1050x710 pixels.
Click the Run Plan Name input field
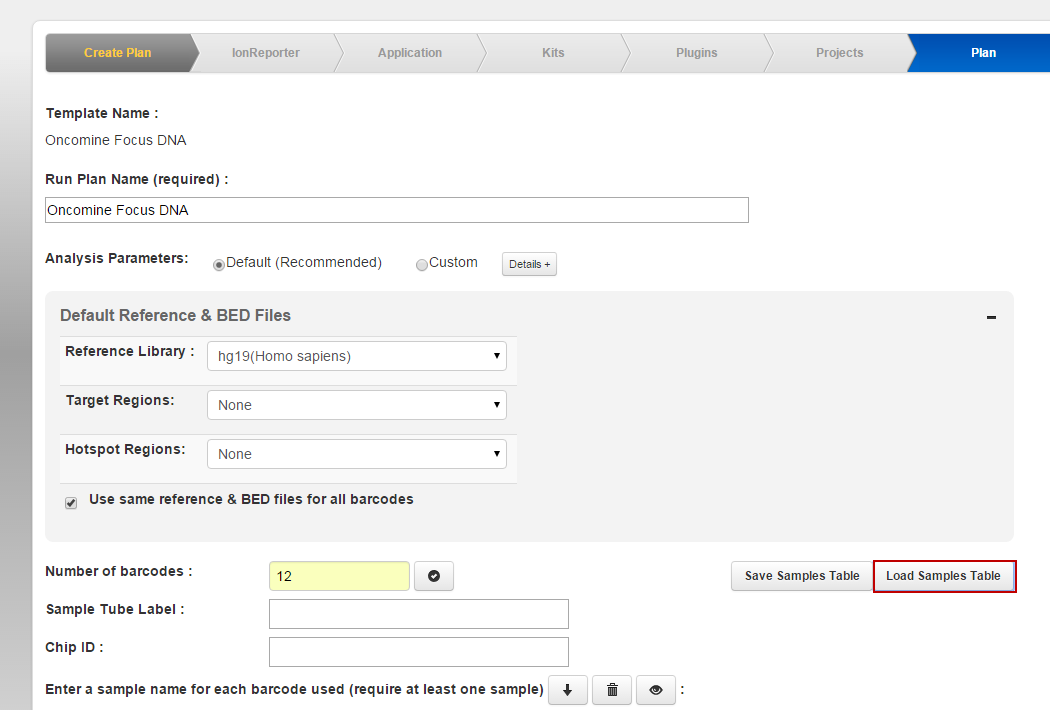point(397,210)
